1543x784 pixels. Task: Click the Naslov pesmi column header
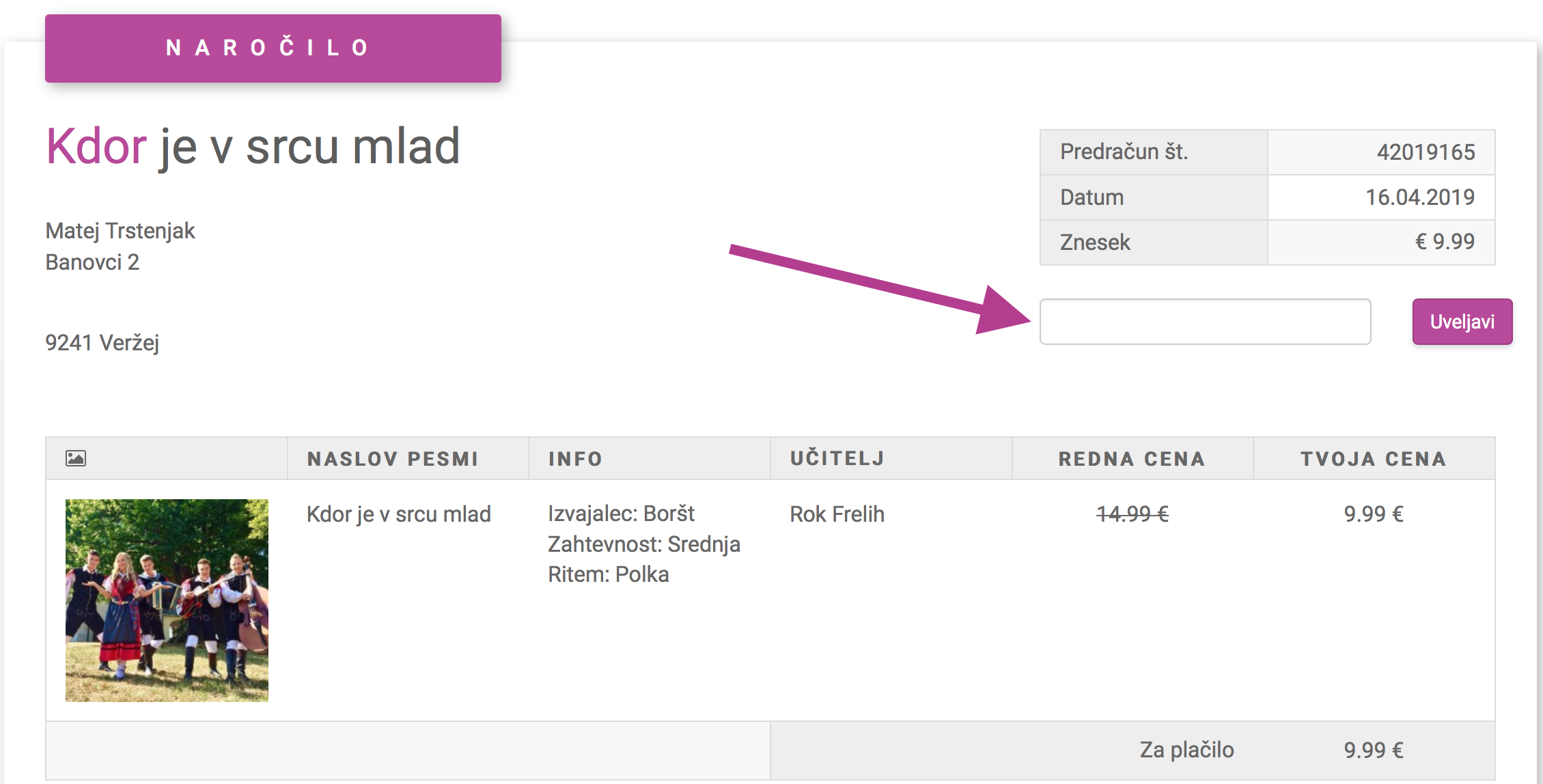click(393, 459)
